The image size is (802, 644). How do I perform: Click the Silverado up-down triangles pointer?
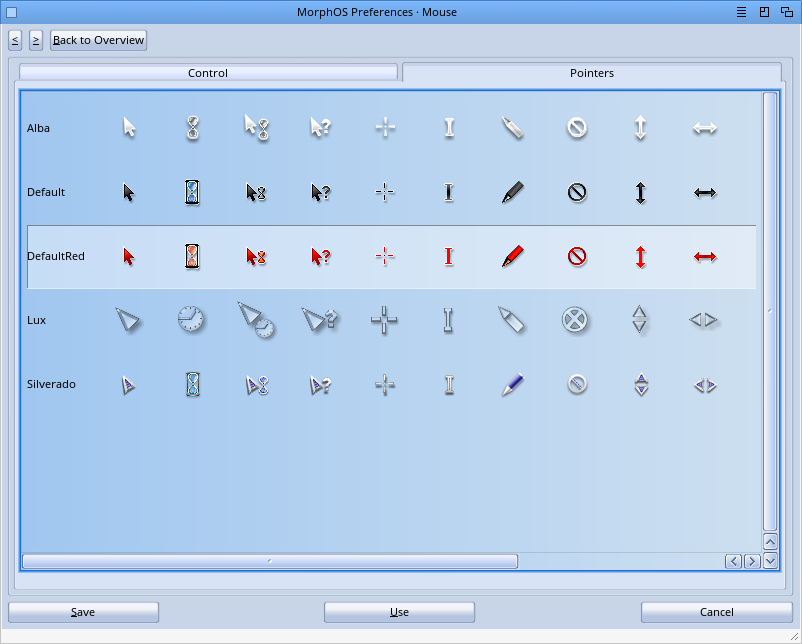[641, 385]
